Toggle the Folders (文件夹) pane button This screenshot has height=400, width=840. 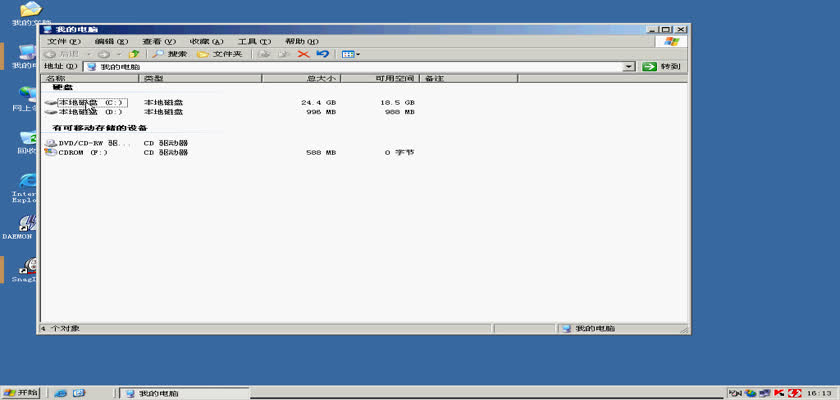coord(220,54)
